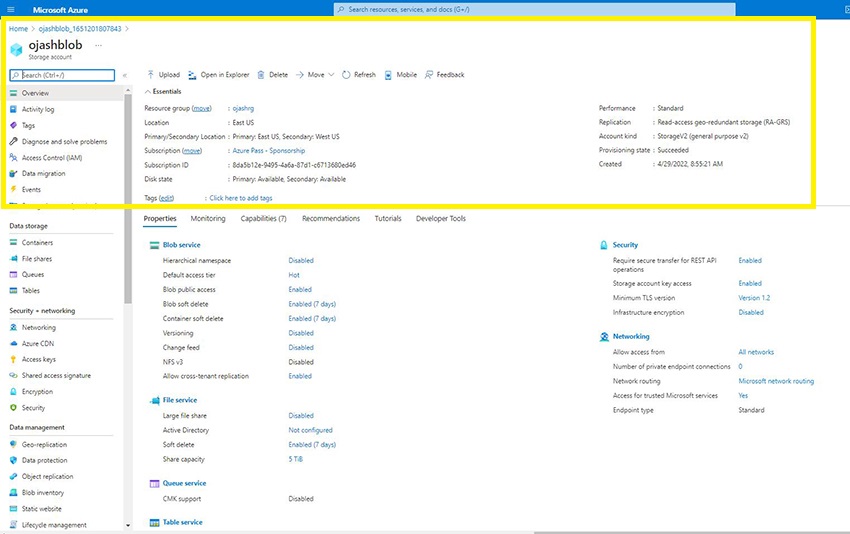Viewport: 850px width, 534px height.
Task: Click the Hot default access tier value
Action: [294, 275]
